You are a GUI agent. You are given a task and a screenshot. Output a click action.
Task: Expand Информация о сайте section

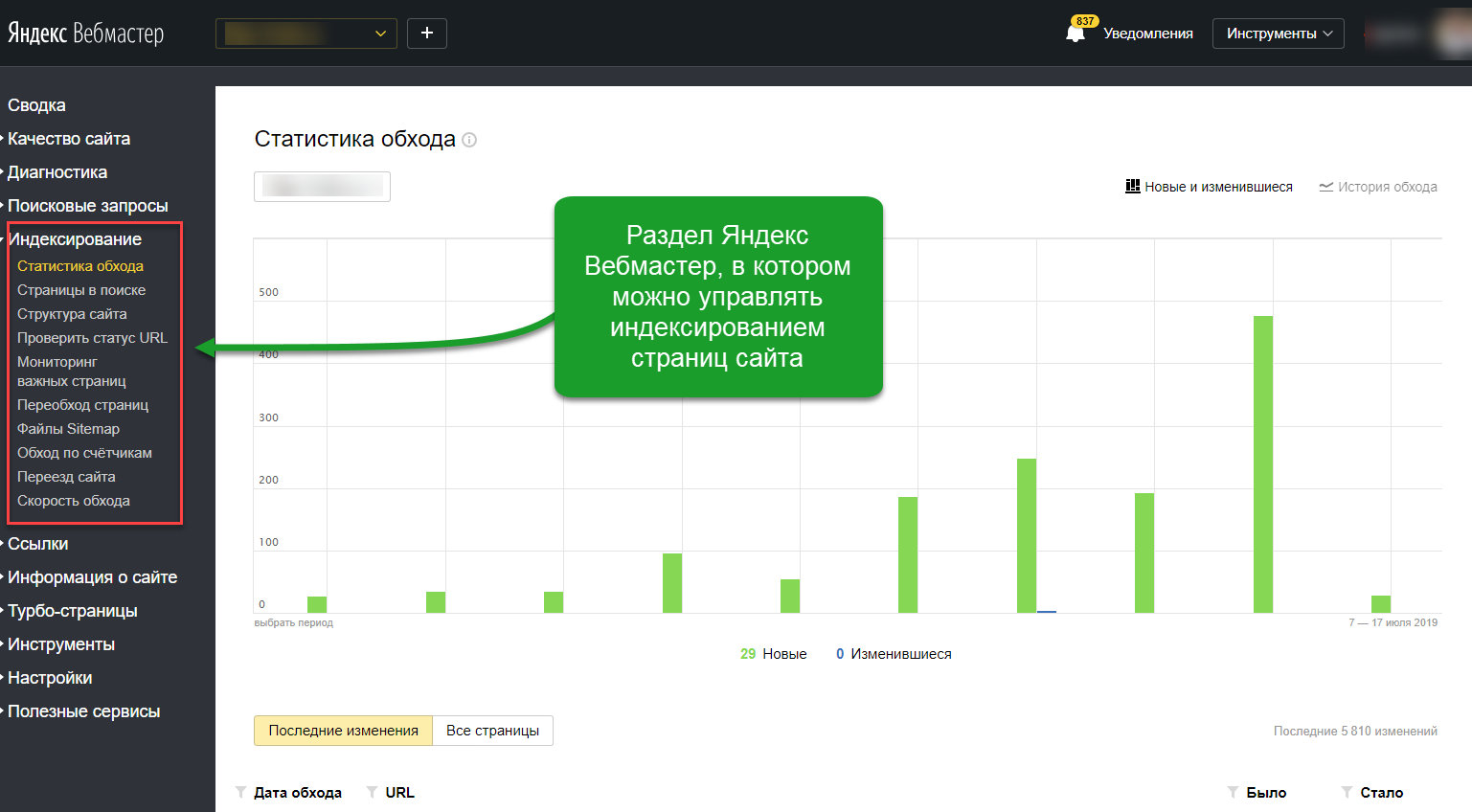pos(92,577)
